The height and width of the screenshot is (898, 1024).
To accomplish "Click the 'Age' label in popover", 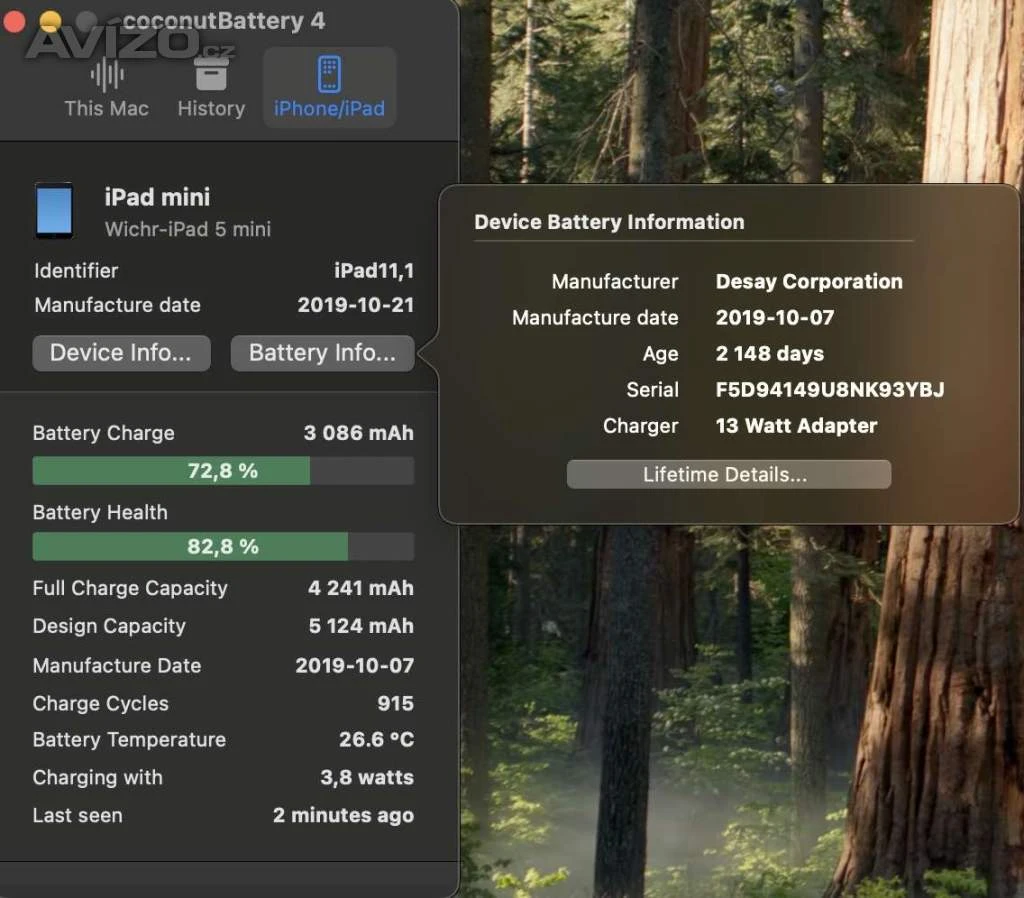I will pos(660,353).
